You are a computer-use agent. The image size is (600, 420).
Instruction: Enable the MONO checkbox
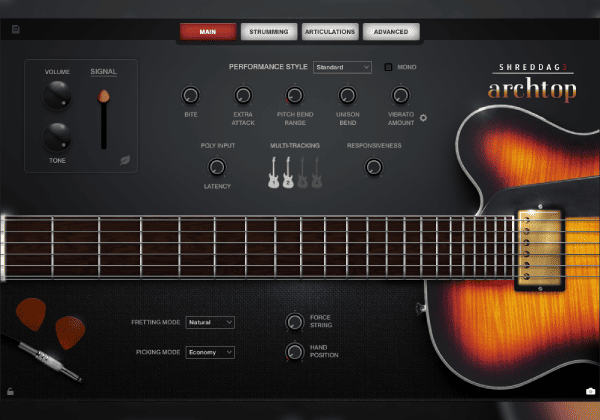pyautogui.click(x=388, y=67)
